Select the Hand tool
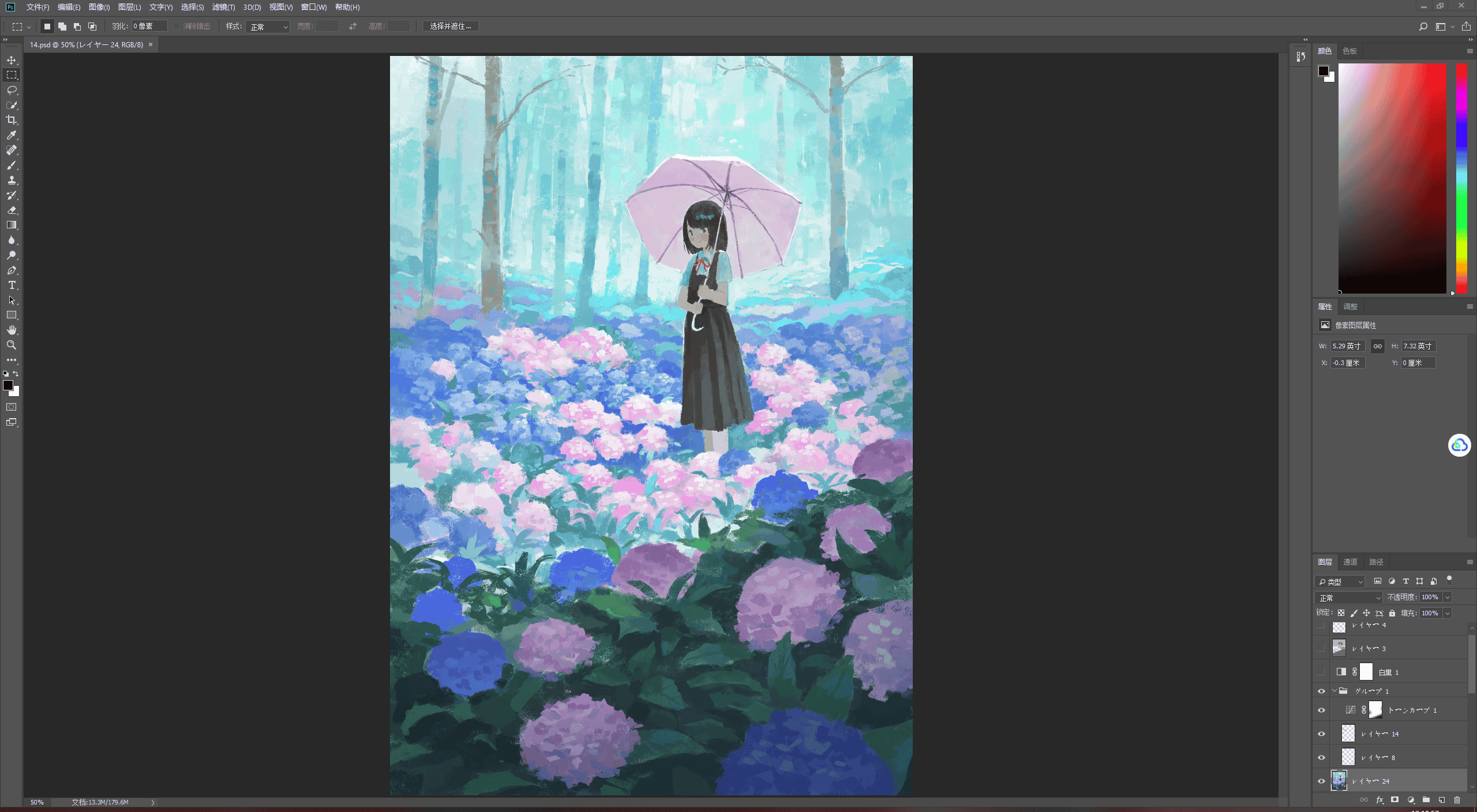Image resolution: width=1477 pixels, height=812 pixels. (12, 330)
